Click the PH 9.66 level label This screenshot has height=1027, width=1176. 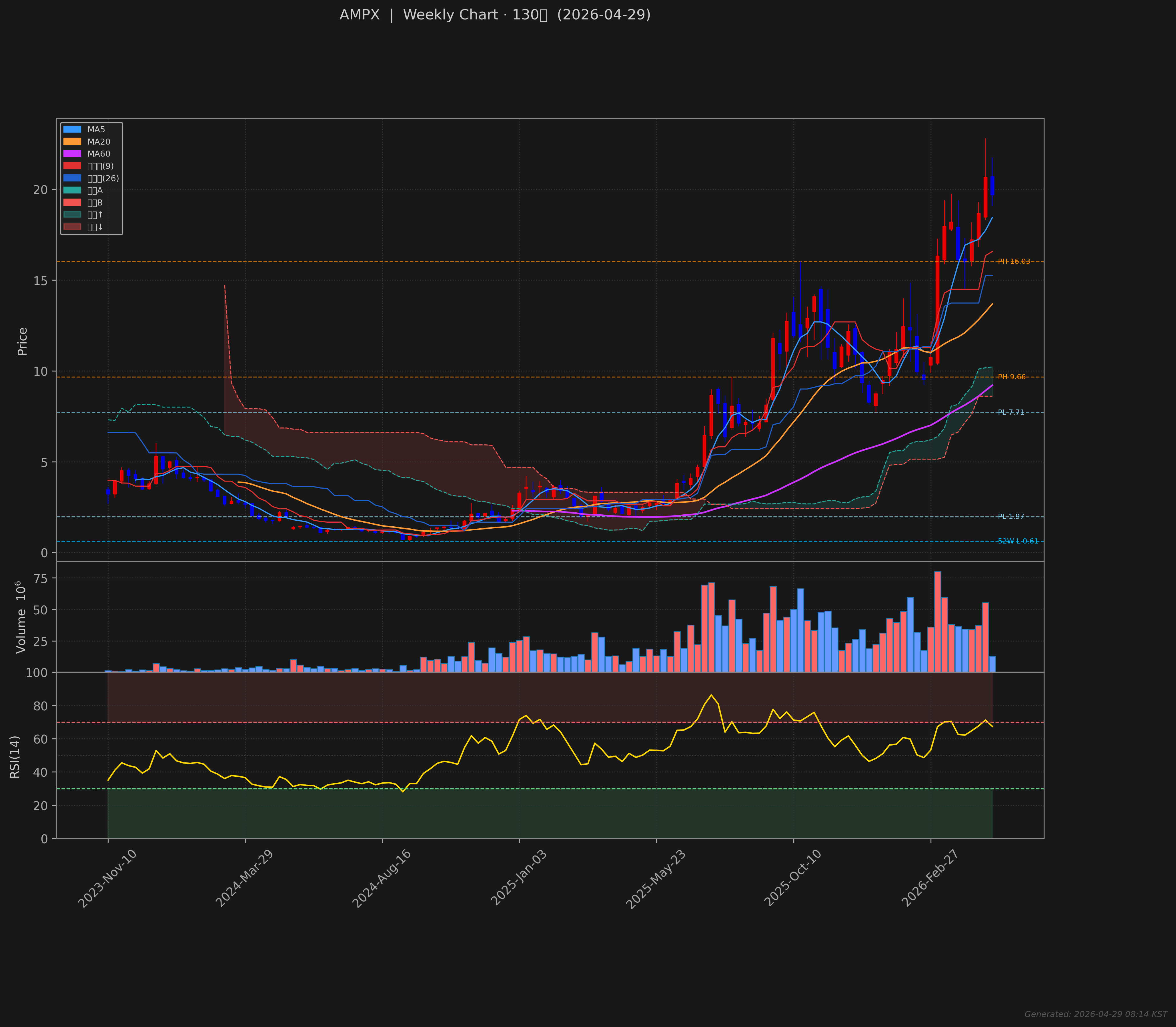click(x=1011, y=377)
